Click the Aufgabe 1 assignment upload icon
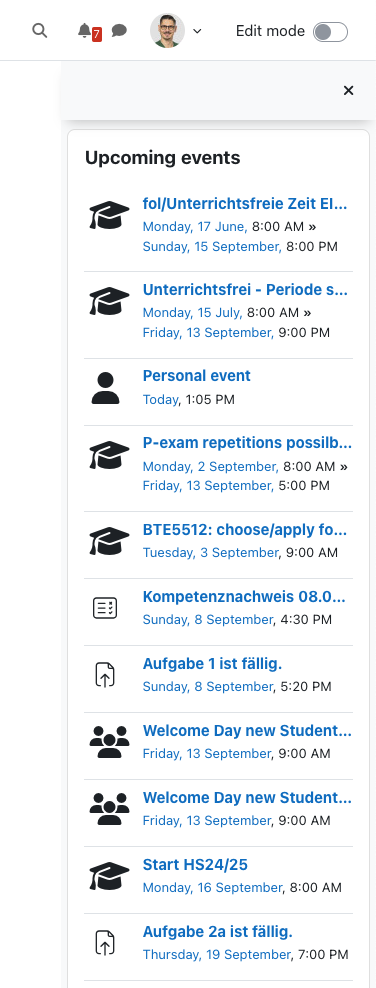The width and height of the screenshot is (376, 988). click(105, 675)
